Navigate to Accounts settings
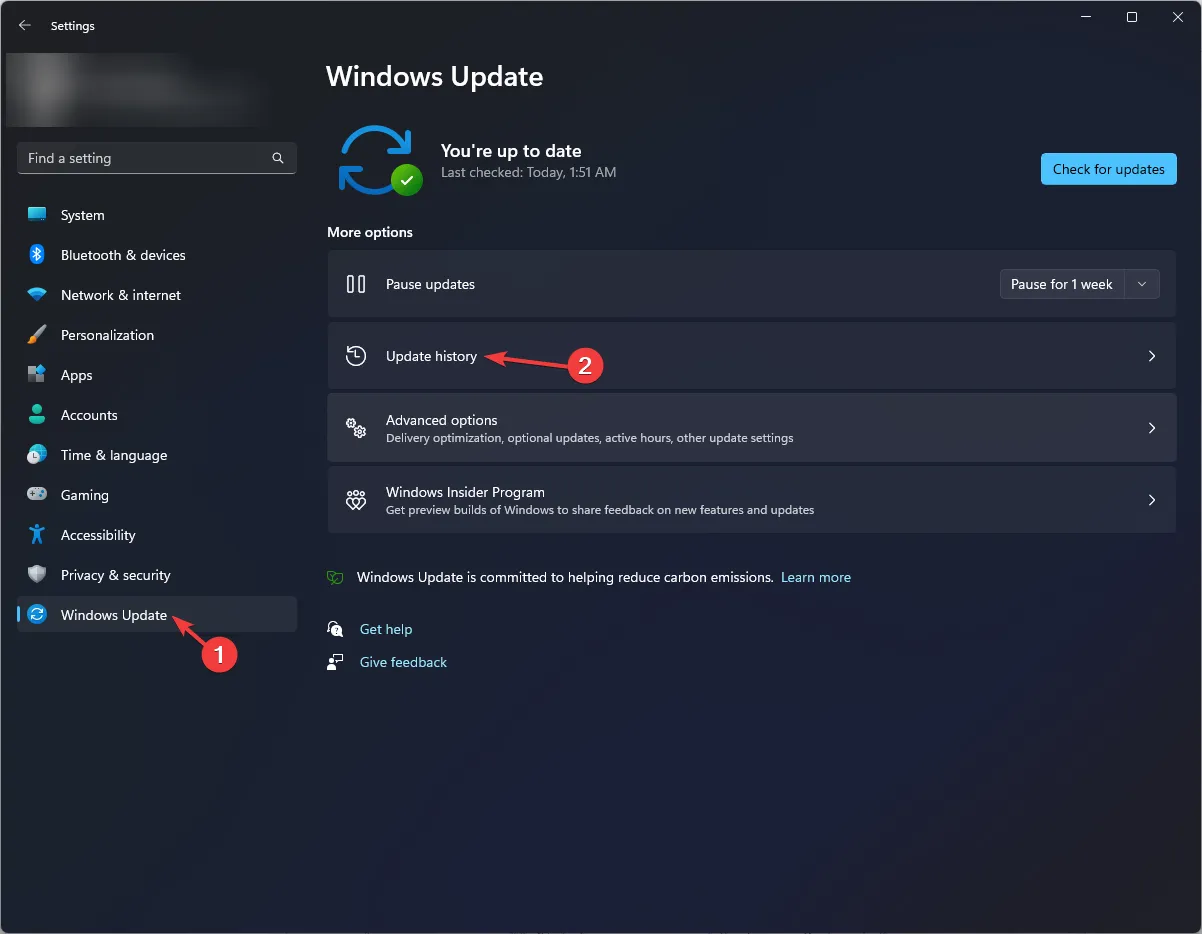Screen dimensions: 1202x934 pyautogui.click(x=157, y=415)
